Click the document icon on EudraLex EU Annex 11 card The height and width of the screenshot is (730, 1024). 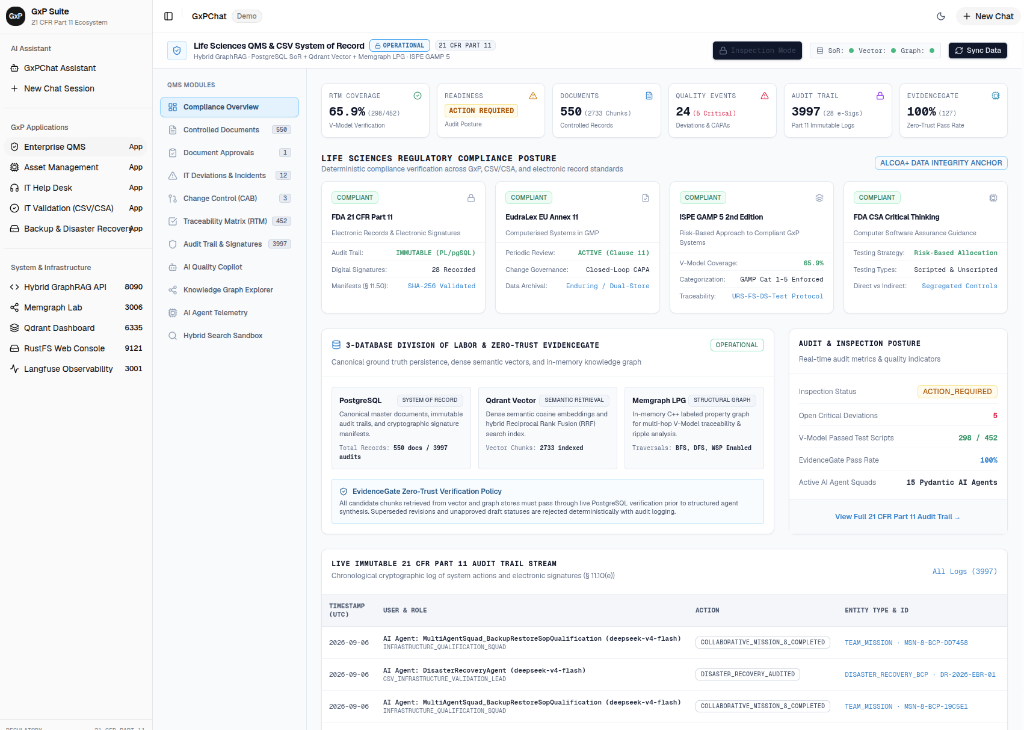point(645,198)
